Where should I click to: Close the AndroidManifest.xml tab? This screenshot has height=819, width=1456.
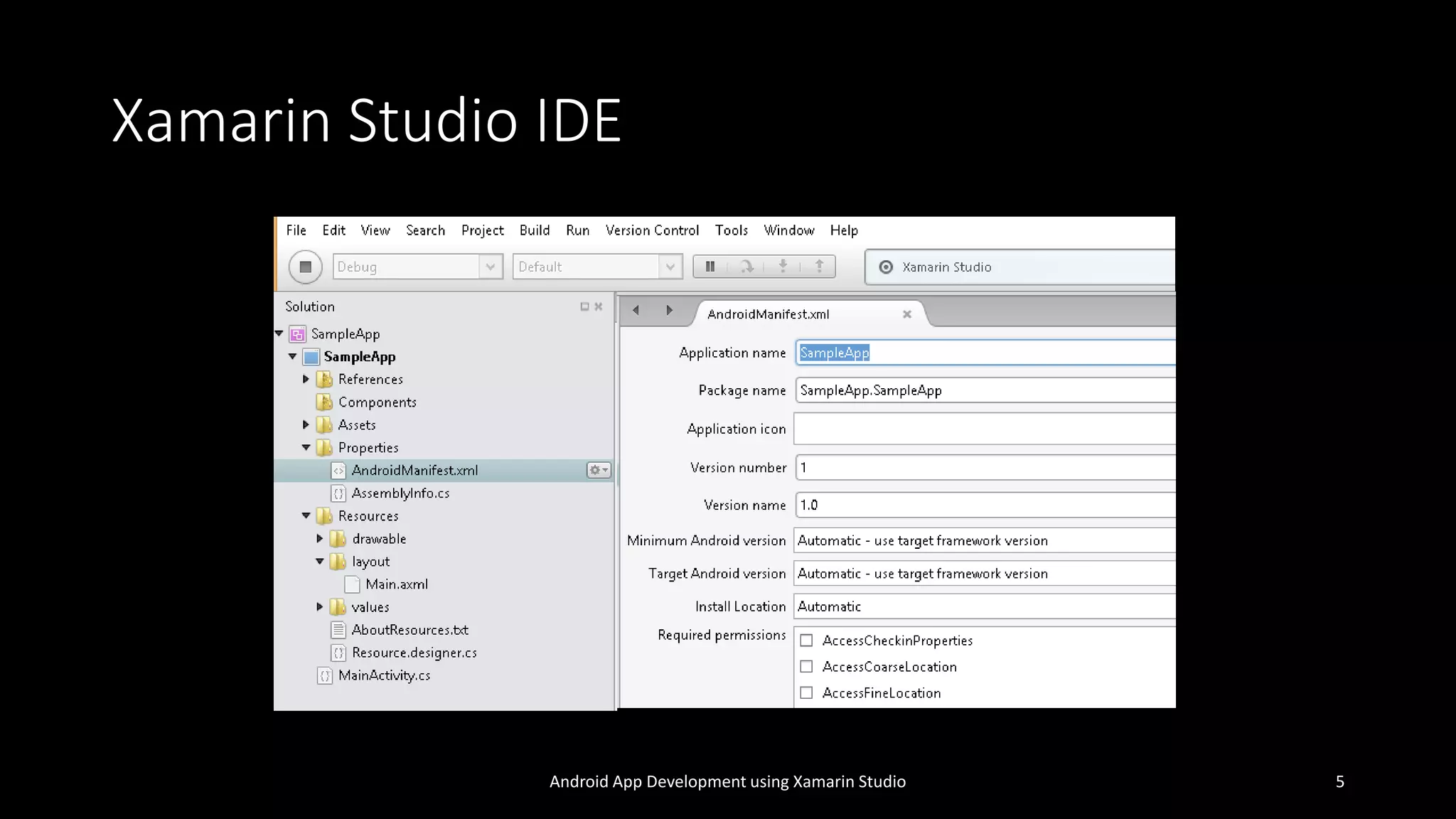[x=907, y=314]
